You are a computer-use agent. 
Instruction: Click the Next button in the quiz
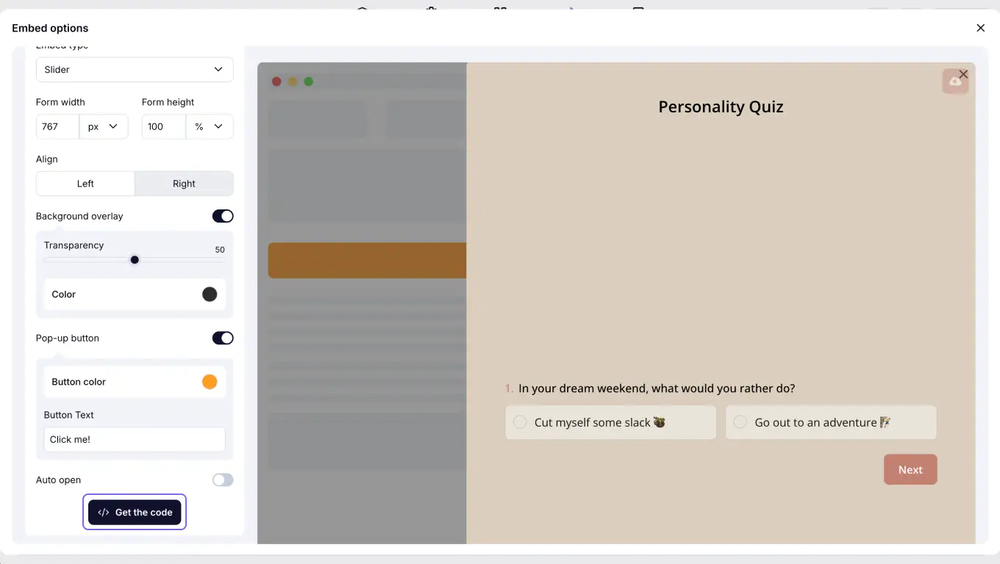pos(910,470)
